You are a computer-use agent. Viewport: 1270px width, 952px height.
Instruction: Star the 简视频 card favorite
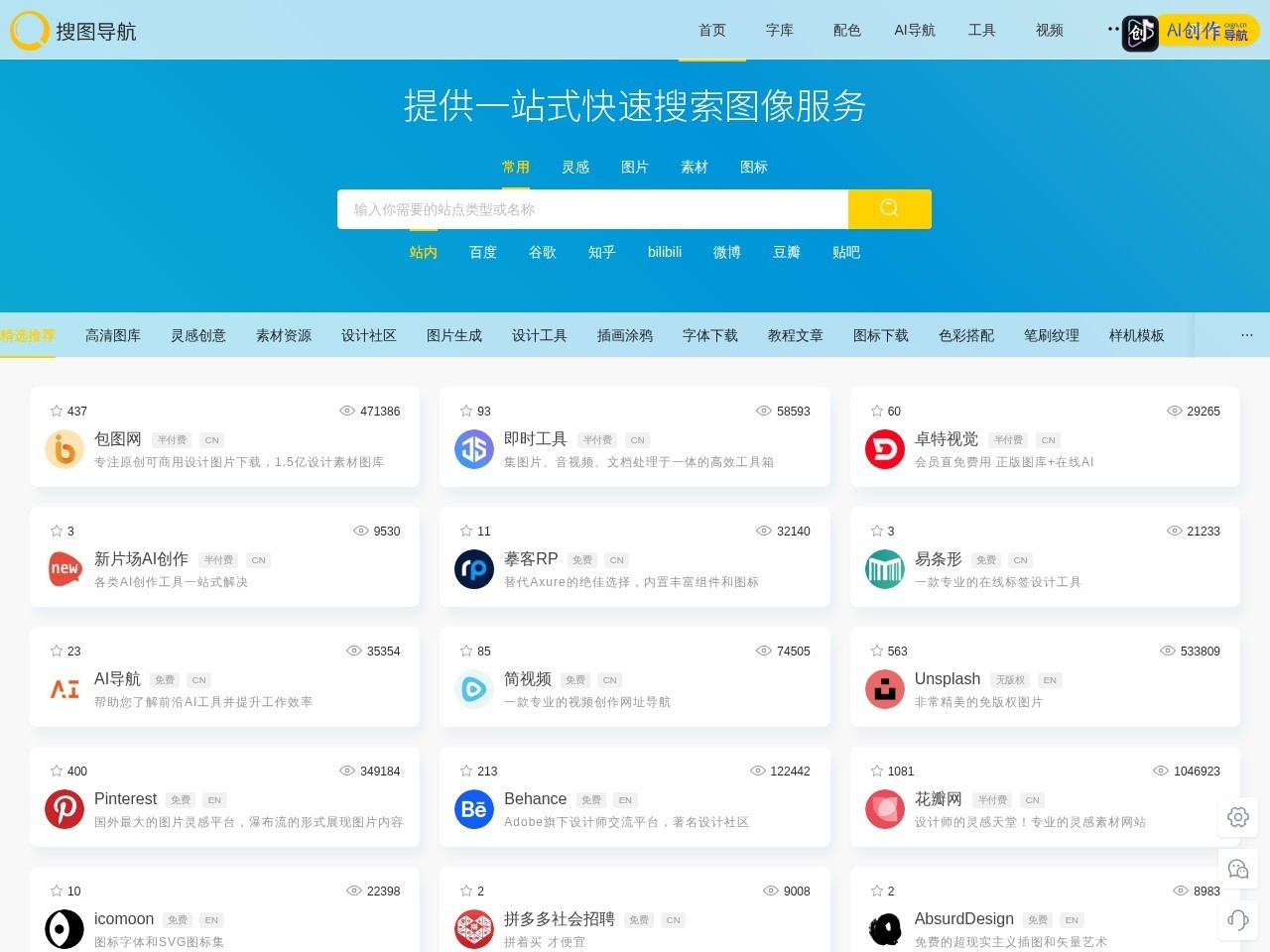point(466,651)
